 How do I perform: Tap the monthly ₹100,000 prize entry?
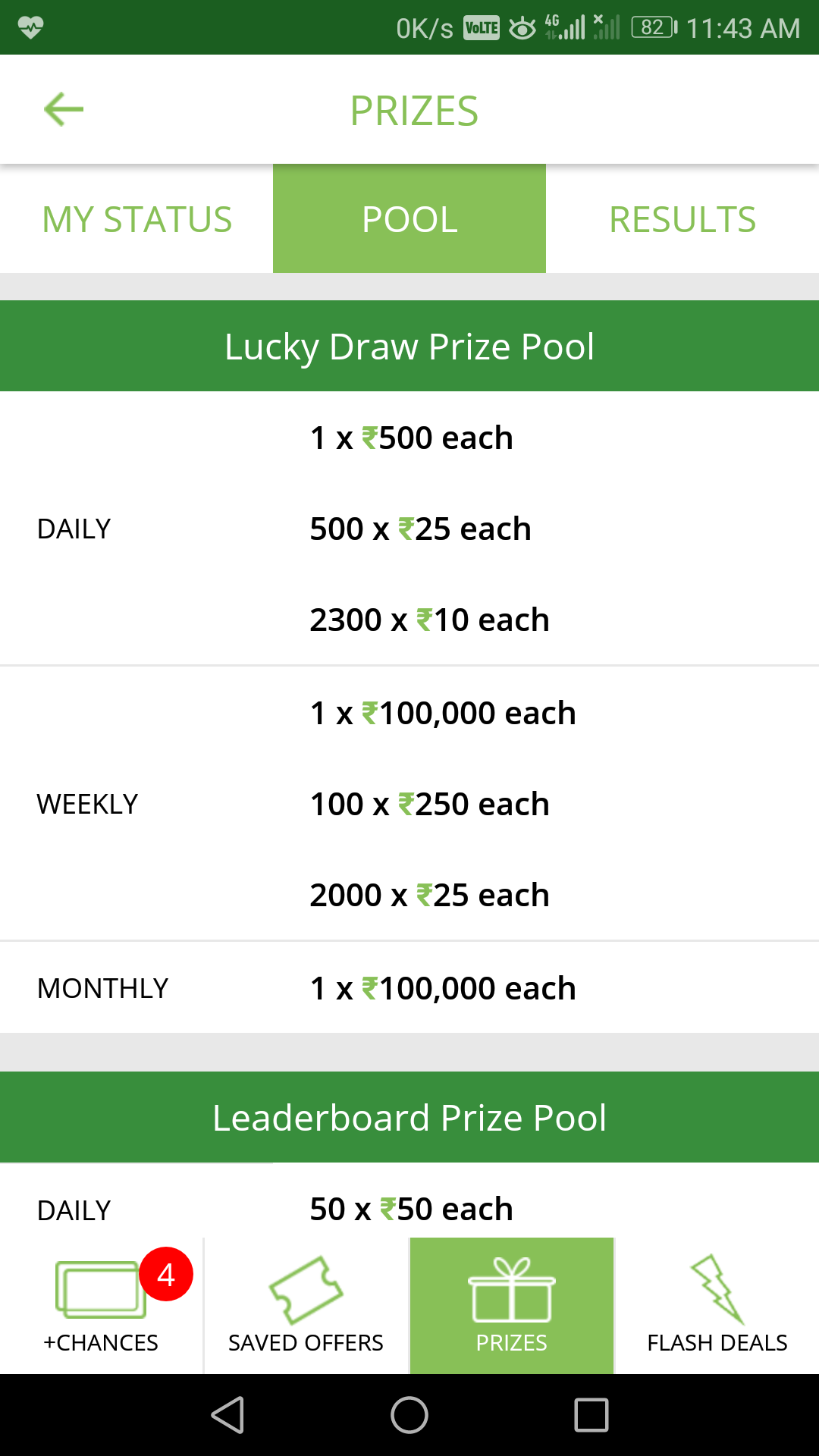coord(443,989)
